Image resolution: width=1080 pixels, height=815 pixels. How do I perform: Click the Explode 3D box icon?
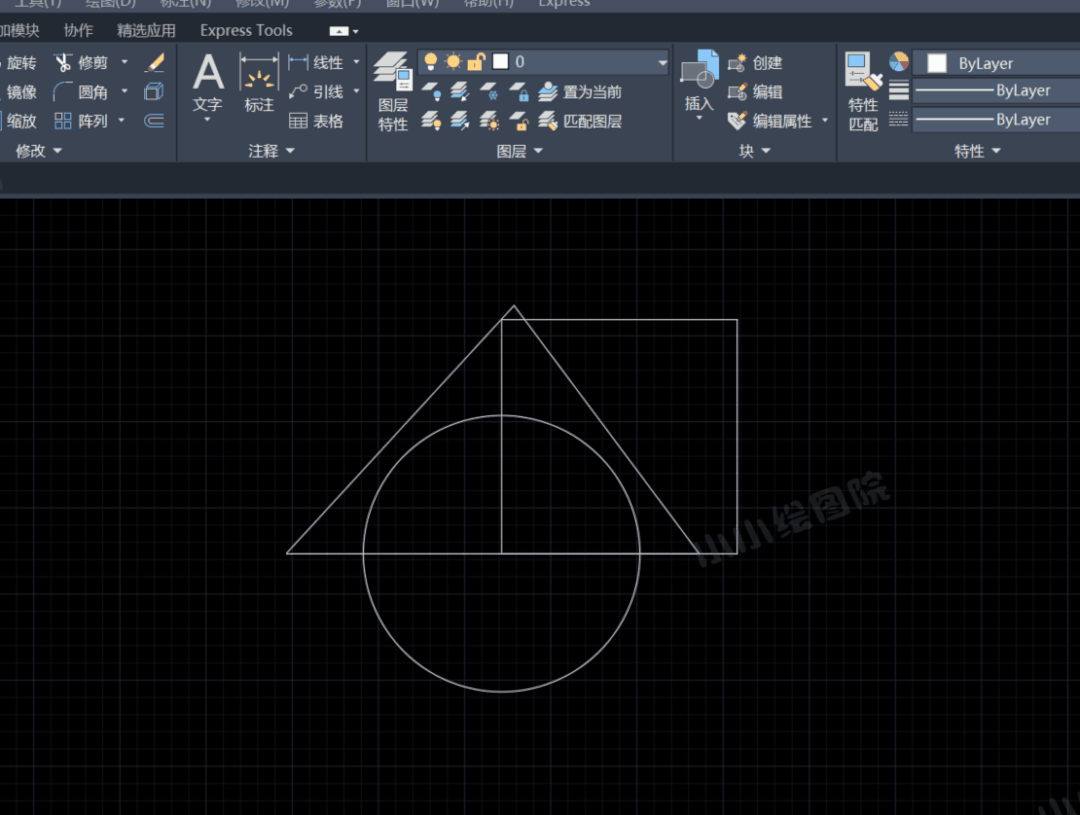pyautogui.click(x=154, y=92)
